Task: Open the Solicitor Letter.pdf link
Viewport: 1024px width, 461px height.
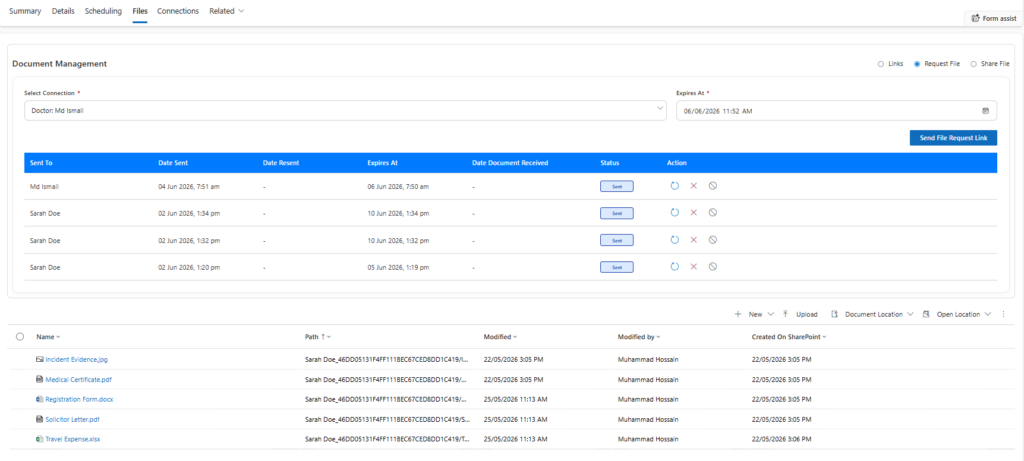Action: point(72,419)
